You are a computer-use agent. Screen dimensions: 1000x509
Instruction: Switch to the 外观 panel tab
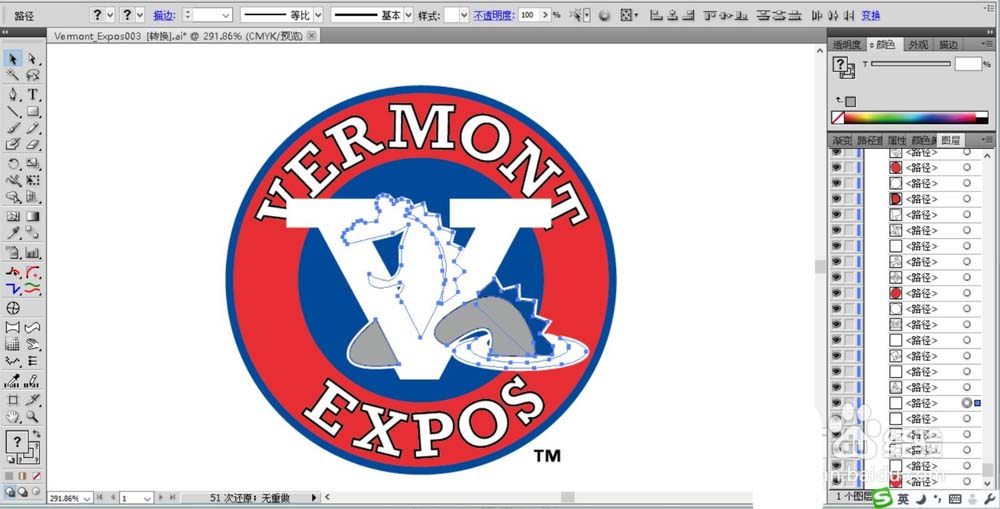pos(918,45)
